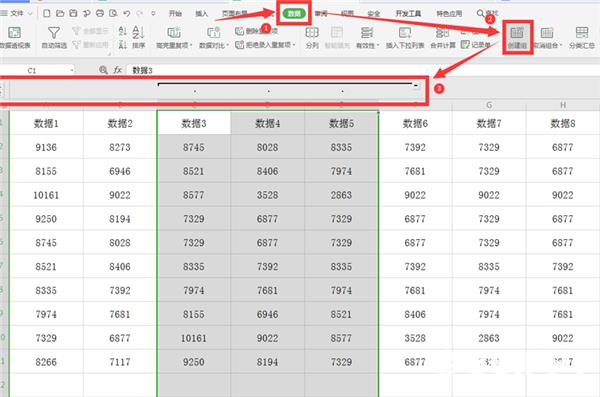Select the cell containing 7117
This screenshot has width=600, height=397.
(x=120, y=362)
